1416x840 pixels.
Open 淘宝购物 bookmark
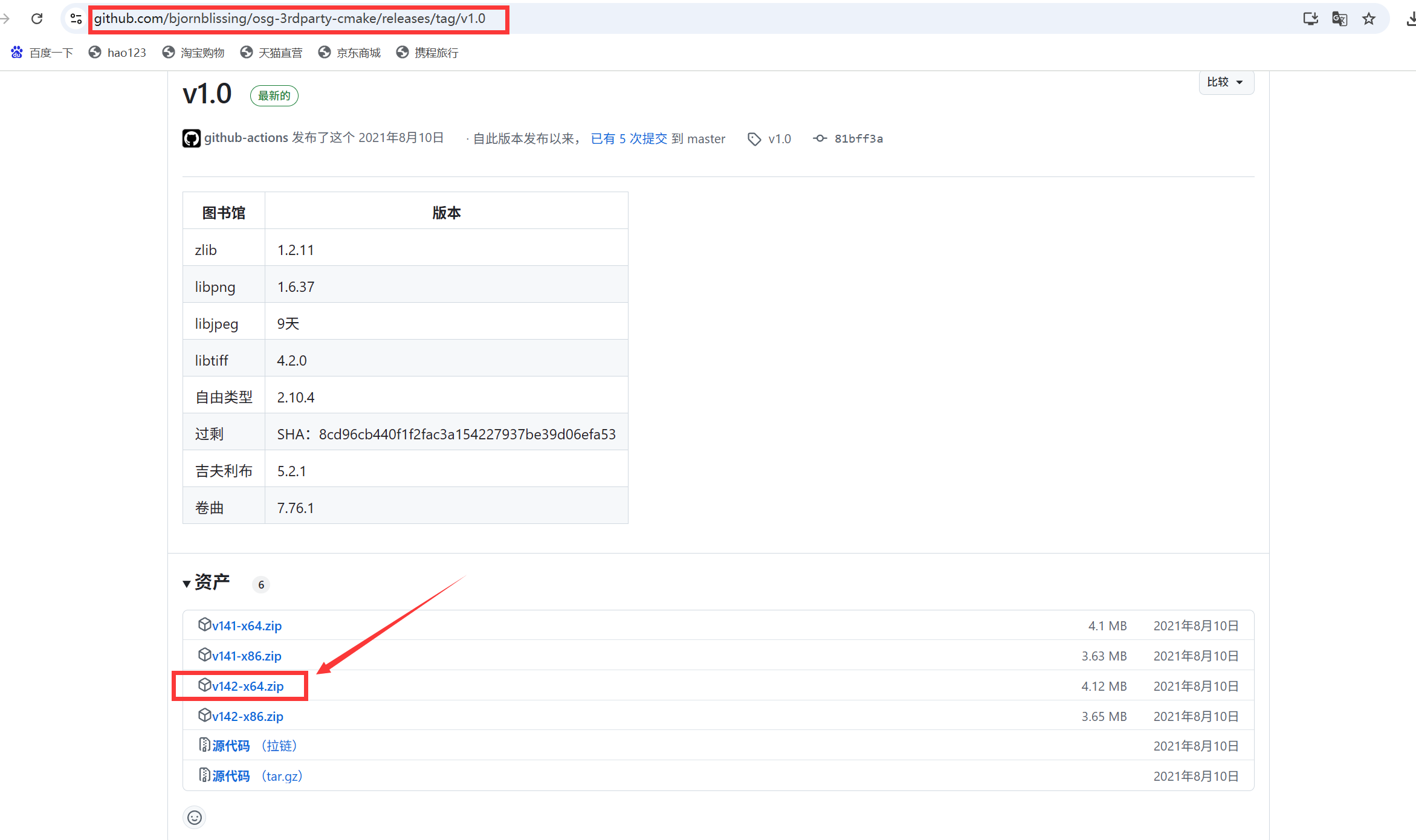(193, 53)
